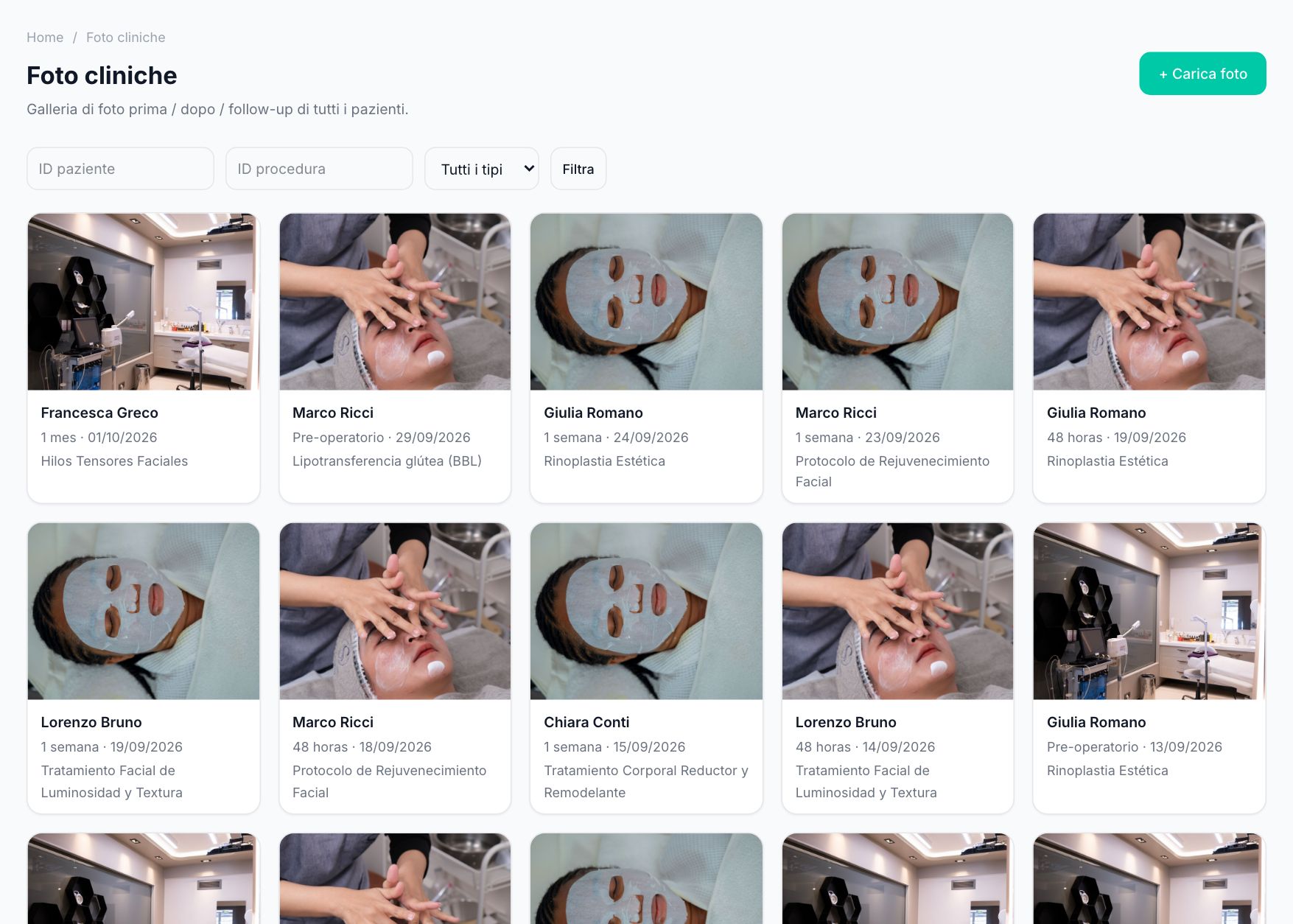Open Chiara Conti's 15/09/2026 photo thumbnail
Screen dimensions: 1293x924
646,612
